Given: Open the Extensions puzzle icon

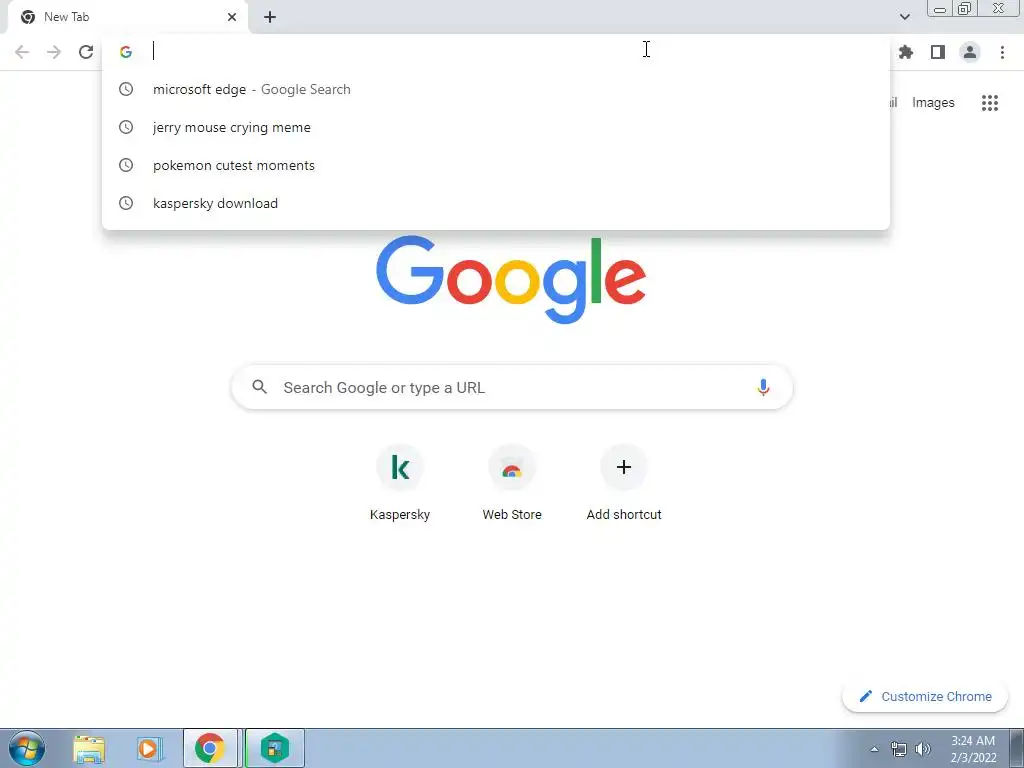Looking at the screenshot, I should coord(906,52).
